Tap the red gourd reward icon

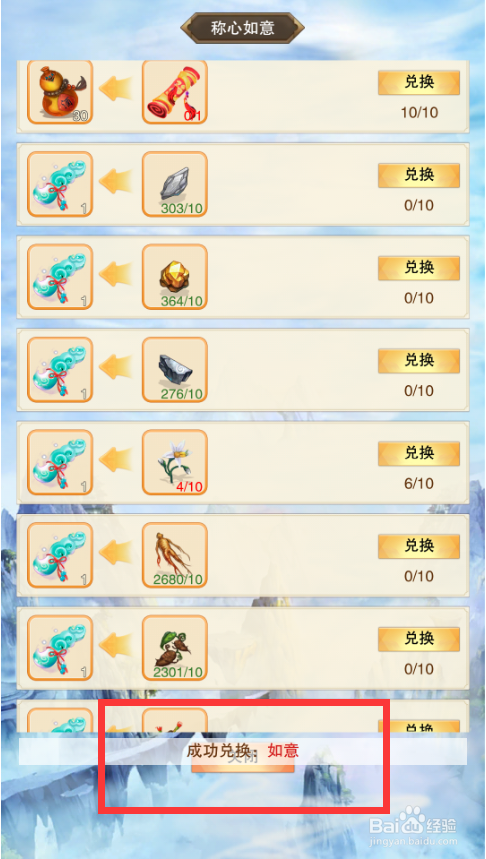point(60,91)
